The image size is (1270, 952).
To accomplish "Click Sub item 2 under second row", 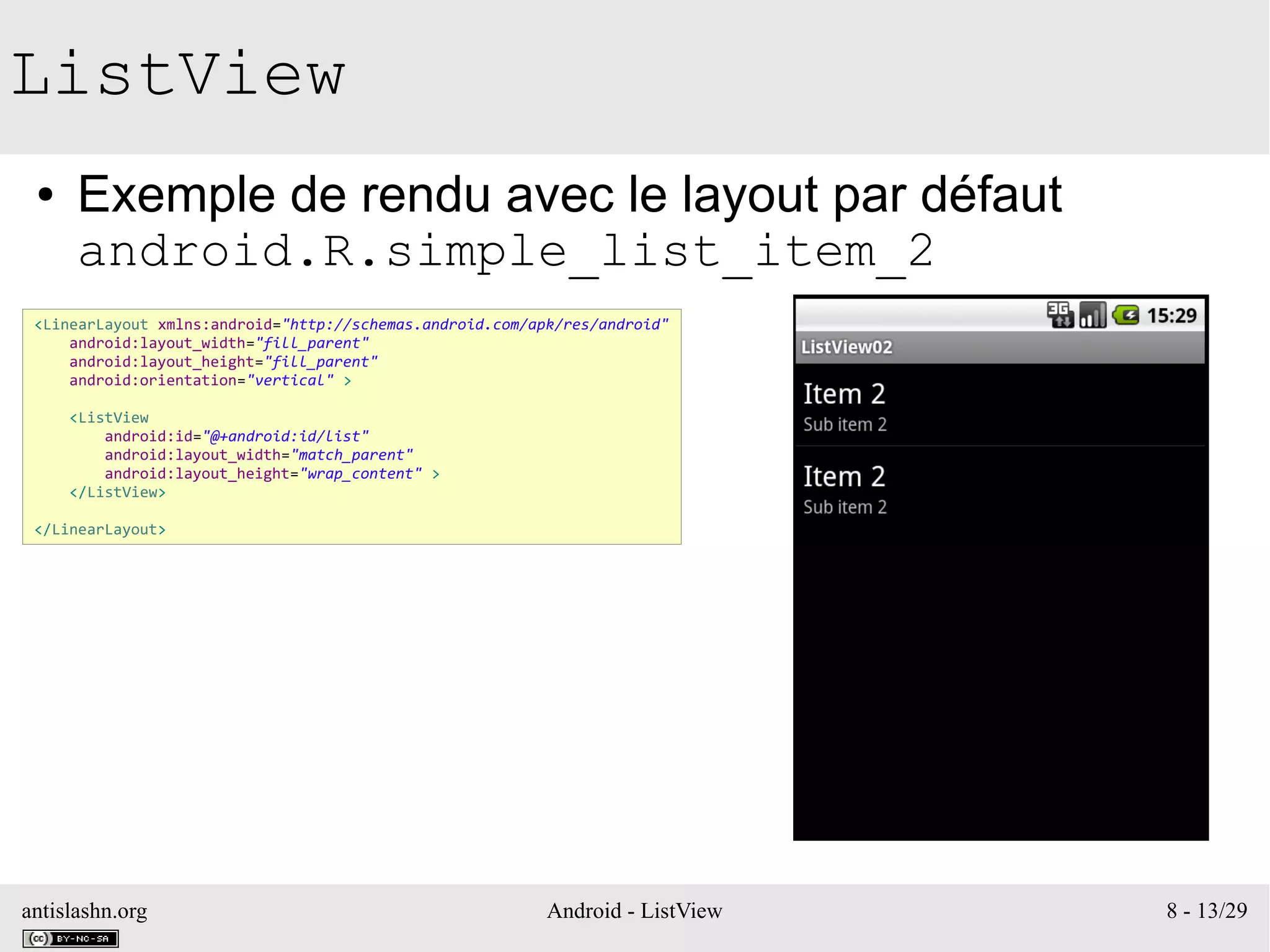I will [x=845, y=507].
